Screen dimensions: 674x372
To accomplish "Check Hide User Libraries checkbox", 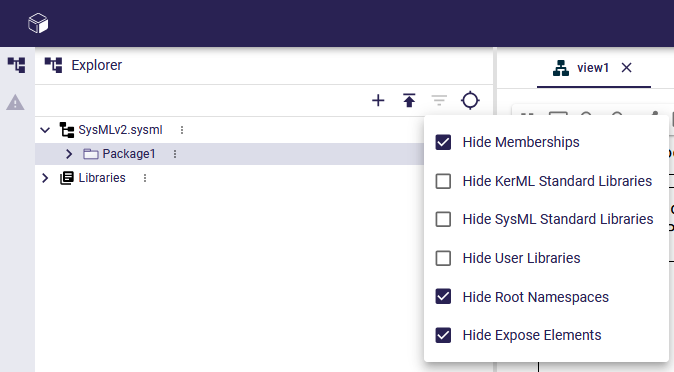I will tap(443, 258).
